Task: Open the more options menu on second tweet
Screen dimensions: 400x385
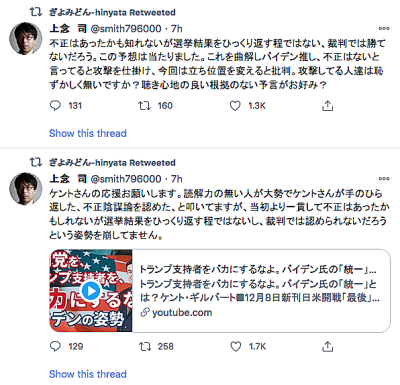Action: [x=384, y=179]
